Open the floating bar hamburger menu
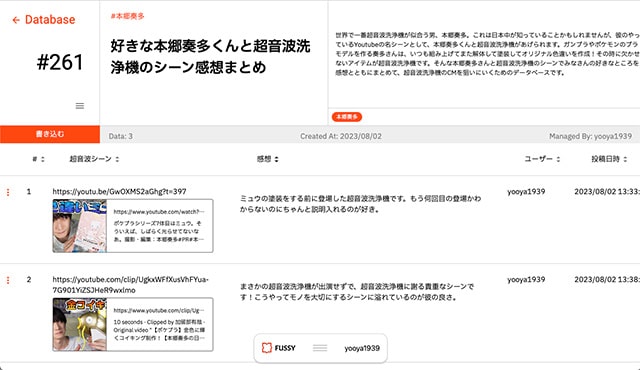The image size is (640, 370). [320, 348]
